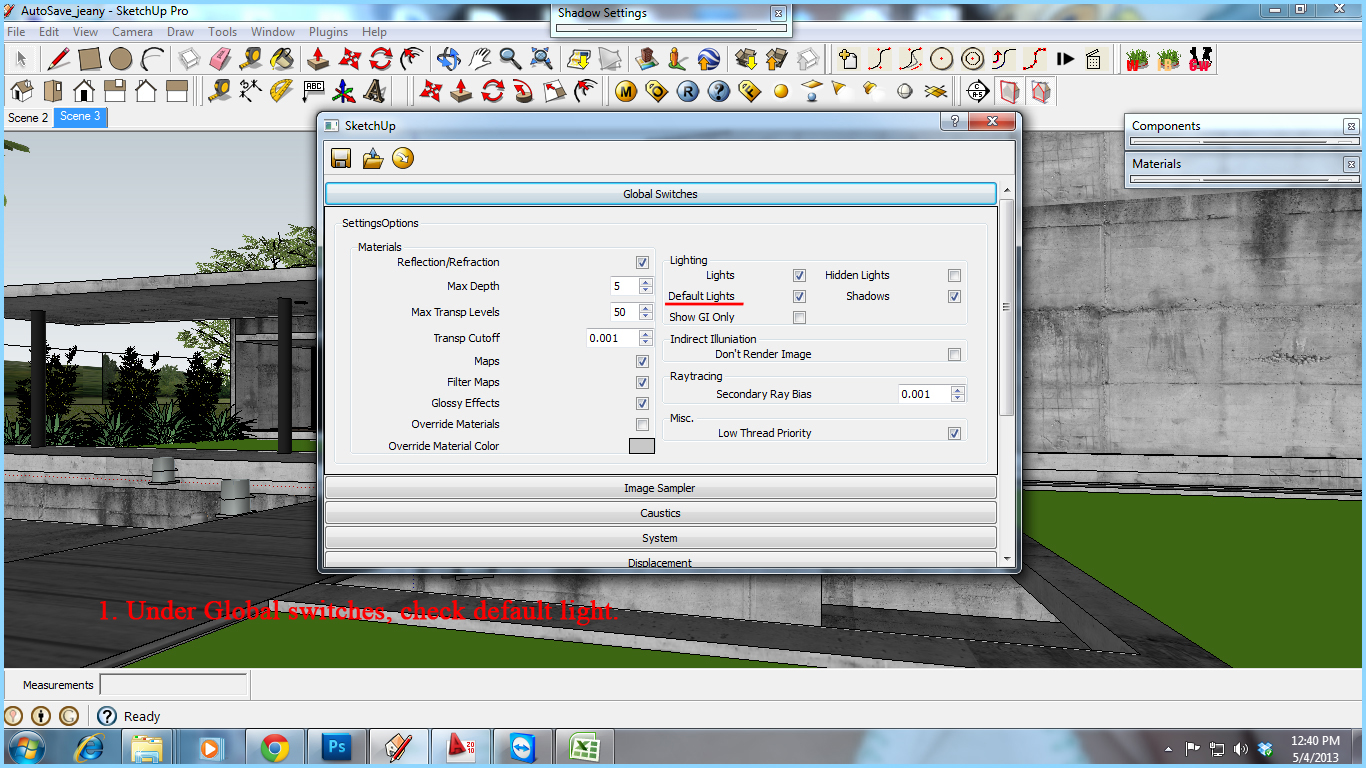The width and height of the screenshot is (1366, 768).
Task: Click restore defaults icon in dialog
Action: [403, 158]
